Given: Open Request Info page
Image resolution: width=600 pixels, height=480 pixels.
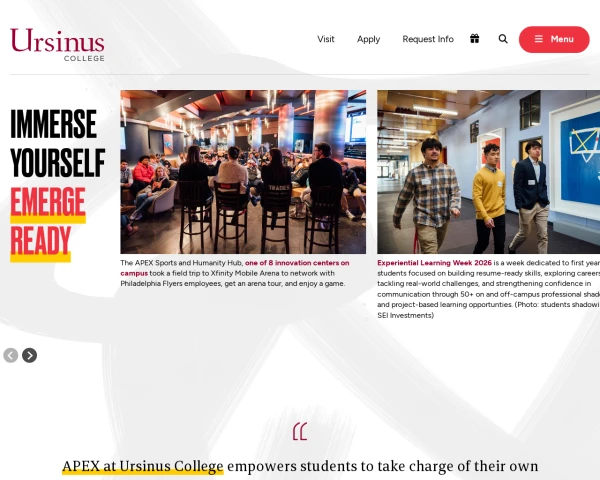Looking at the screenshot, I should point(428,39).
